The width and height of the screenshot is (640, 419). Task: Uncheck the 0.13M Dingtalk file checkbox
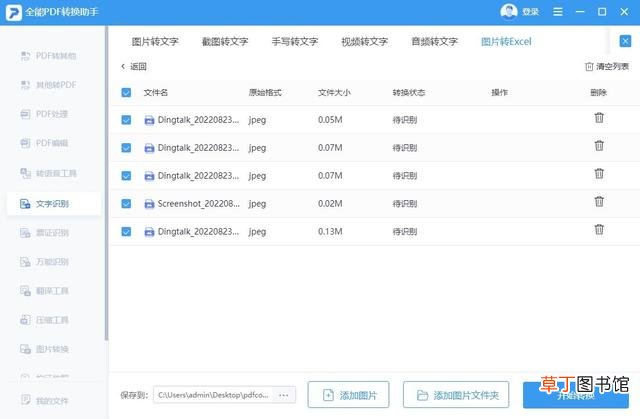[x=126, y=232]
